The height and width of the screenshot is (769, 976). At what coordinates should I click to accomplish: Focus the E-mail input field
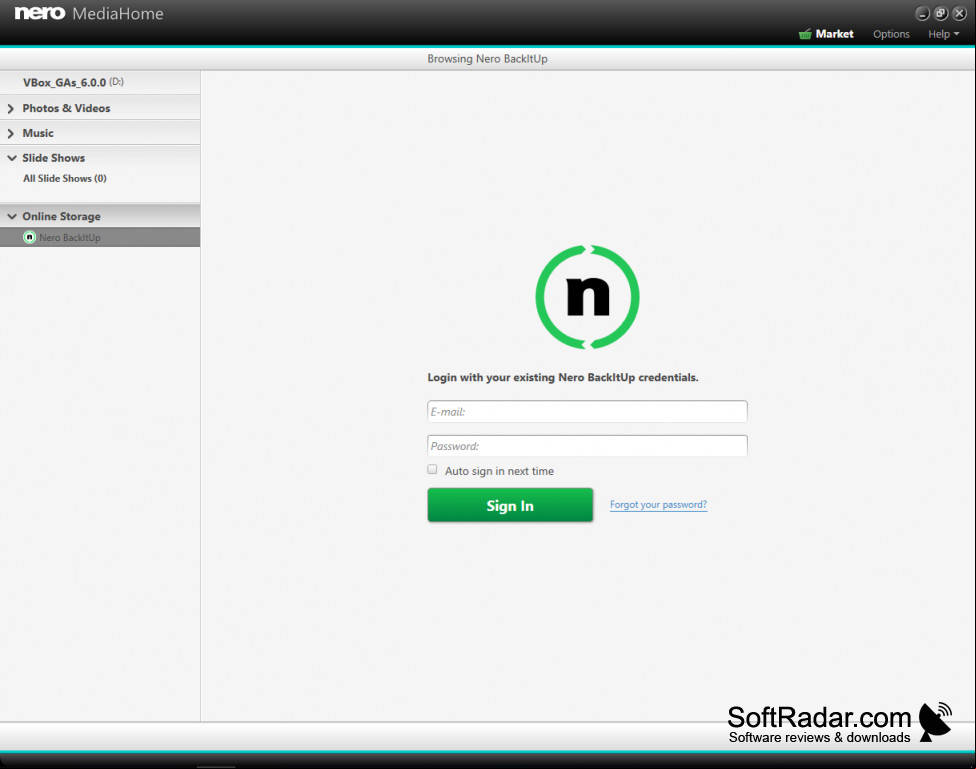587,412
